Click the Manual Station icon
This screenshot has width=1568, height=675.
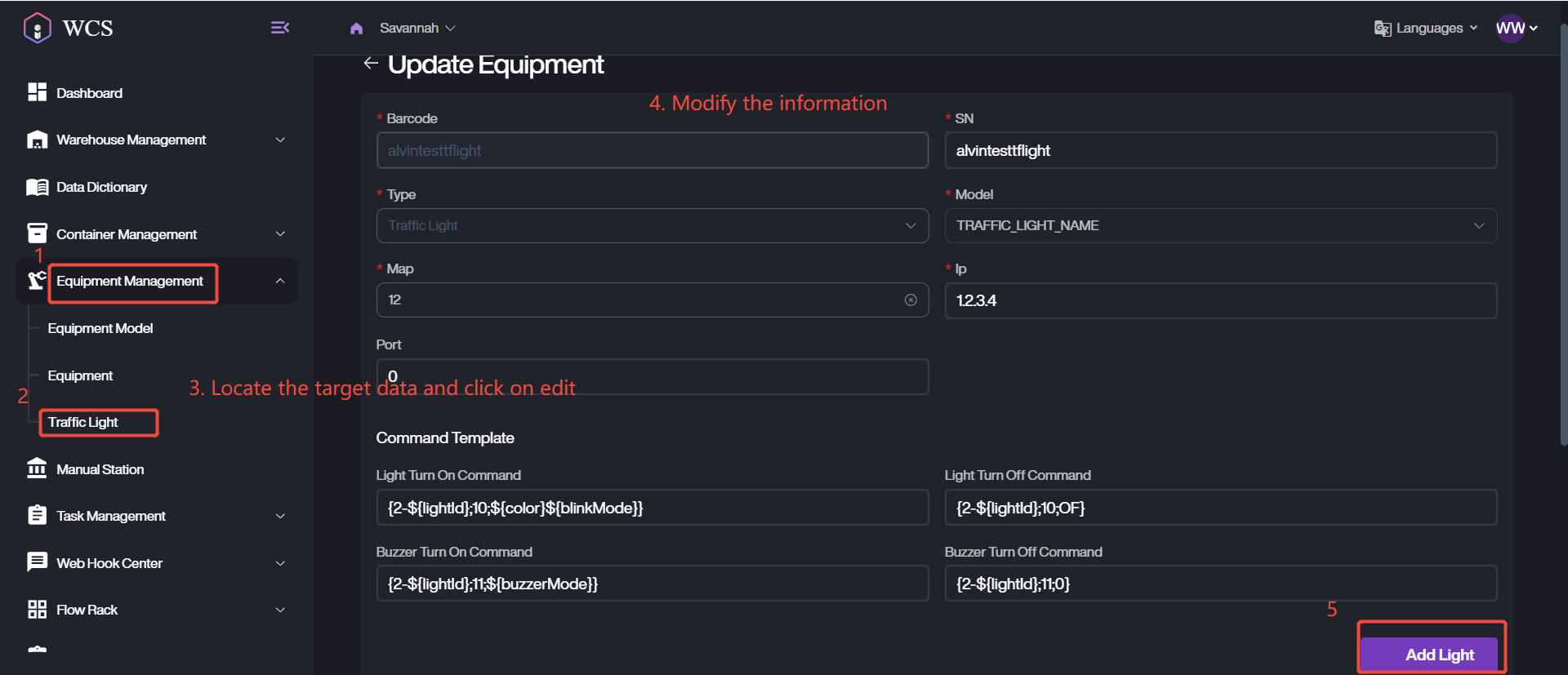pos(37,469)
